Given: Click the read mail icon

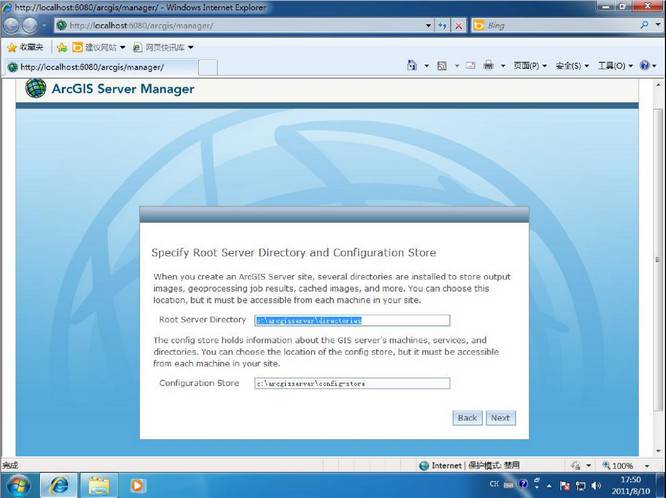Looking at the screenshot, I should pyautogui.click(x=470, y=65).
